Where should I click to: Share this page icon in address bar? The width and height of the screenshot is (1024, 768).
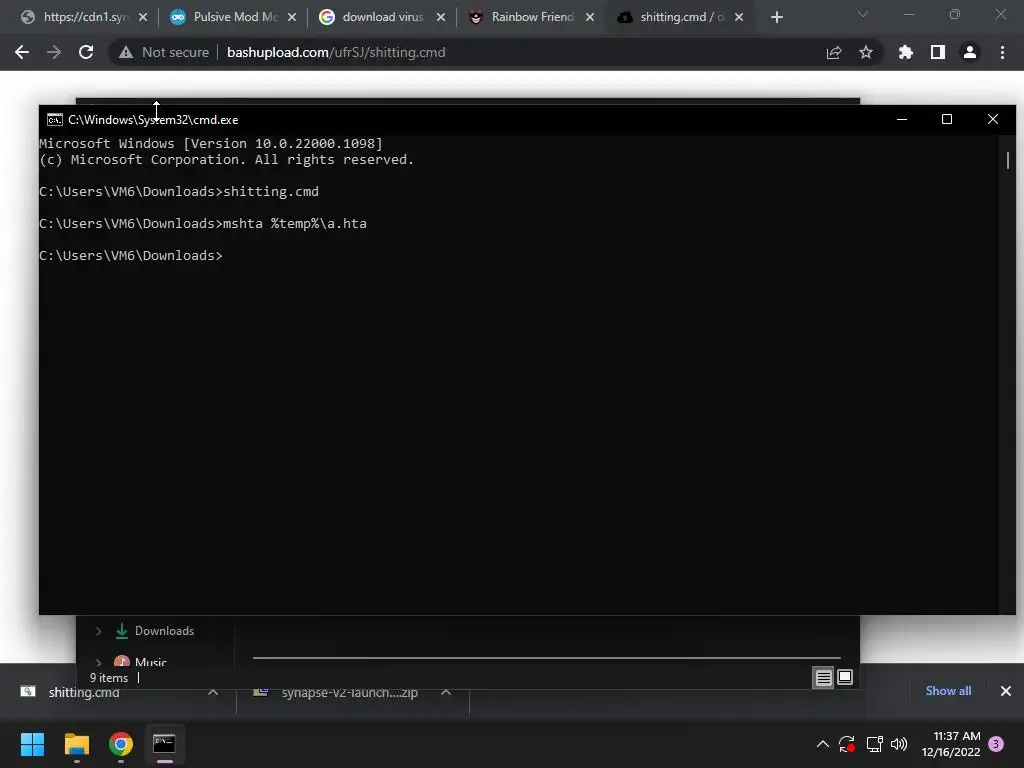(834, 52)
